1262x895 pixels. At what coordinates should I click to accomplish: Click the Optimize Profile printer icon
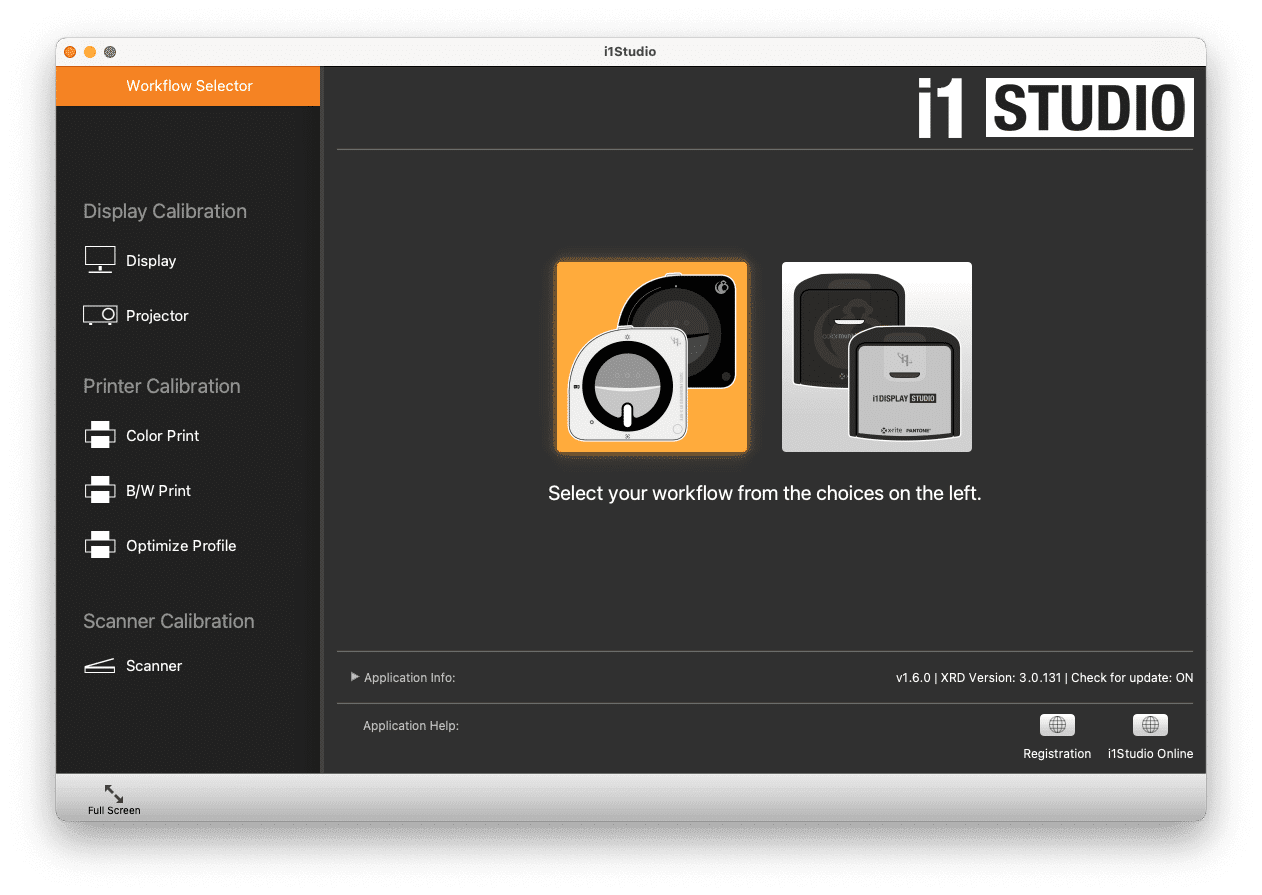(99, 544)
